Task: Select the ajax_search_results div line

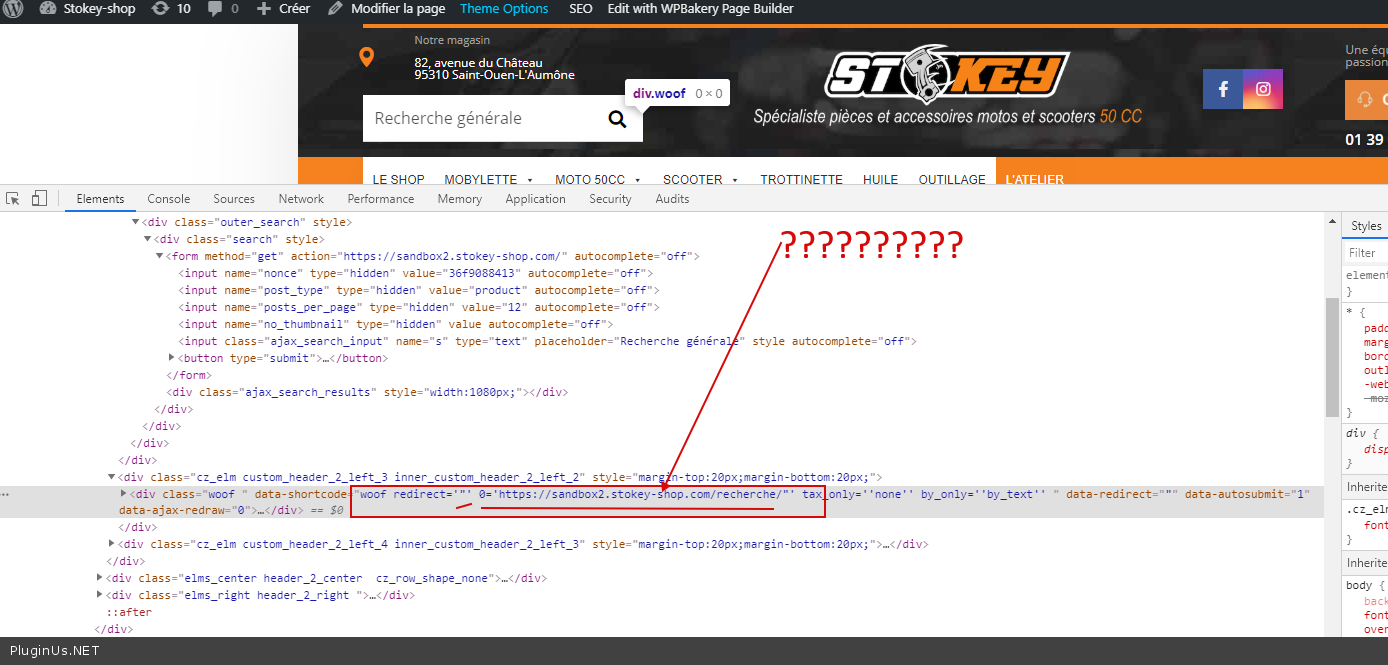Action: (368, 392)
